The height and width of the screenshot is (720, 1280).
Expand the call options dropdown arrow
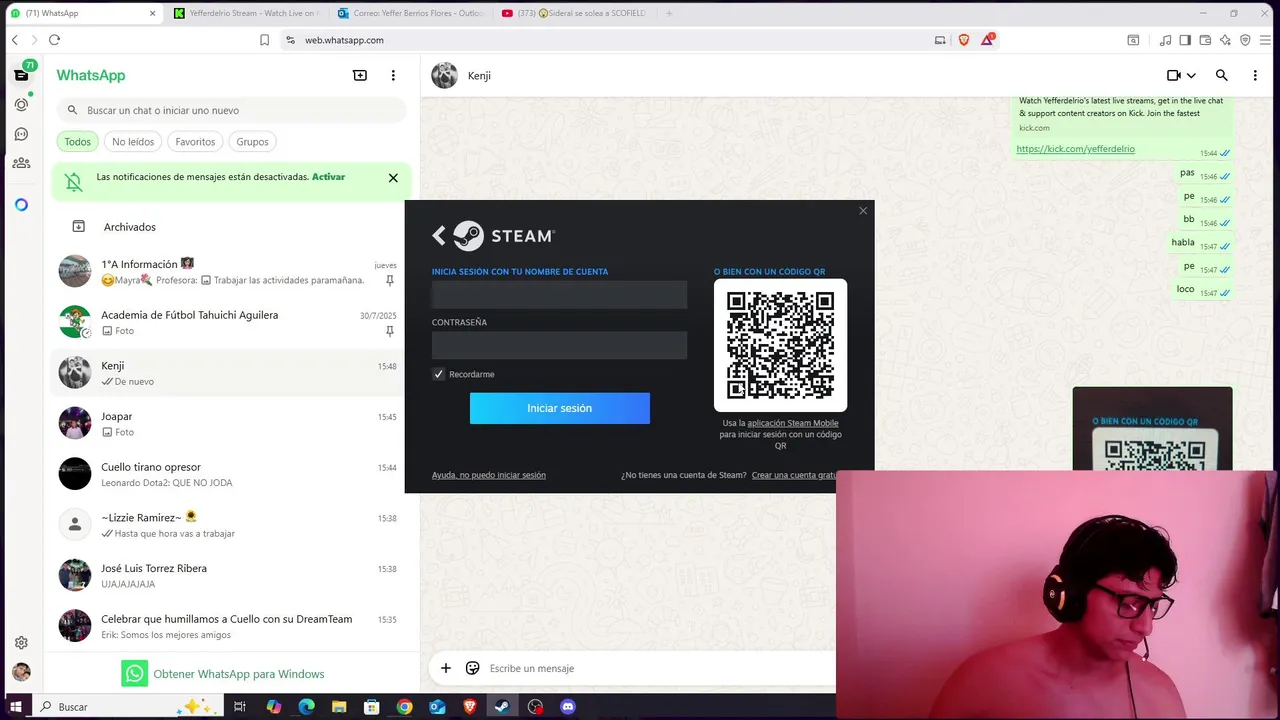(1191, 76)
